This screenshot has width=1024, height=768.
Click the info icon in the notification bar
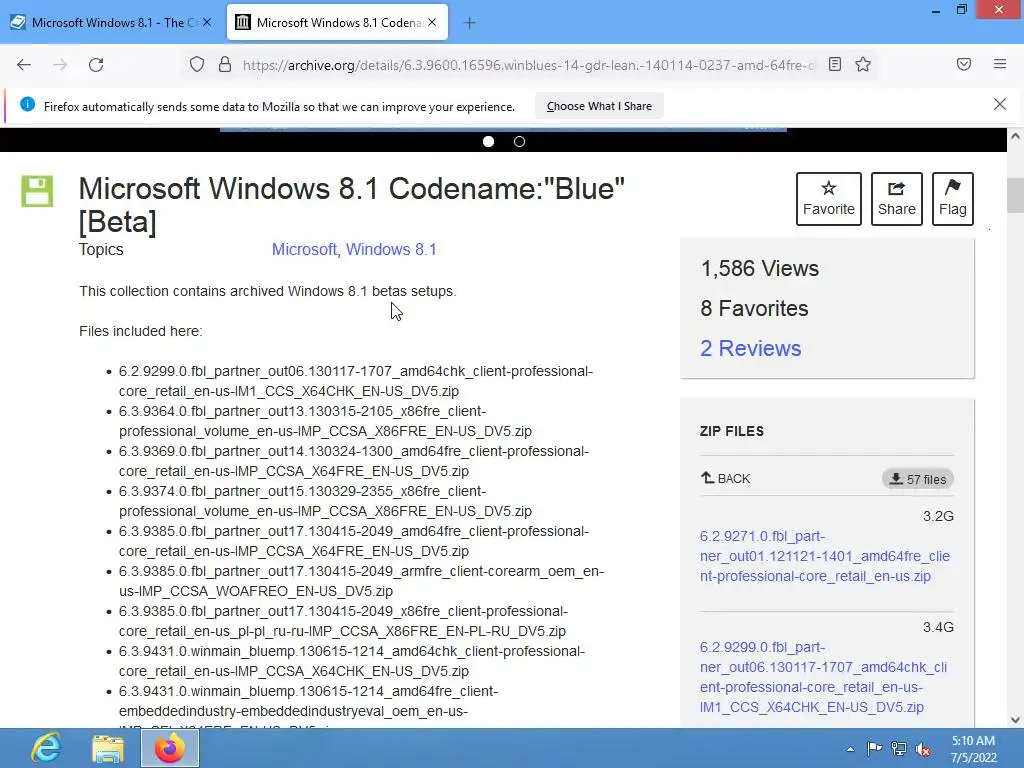[x=27, y=104]
